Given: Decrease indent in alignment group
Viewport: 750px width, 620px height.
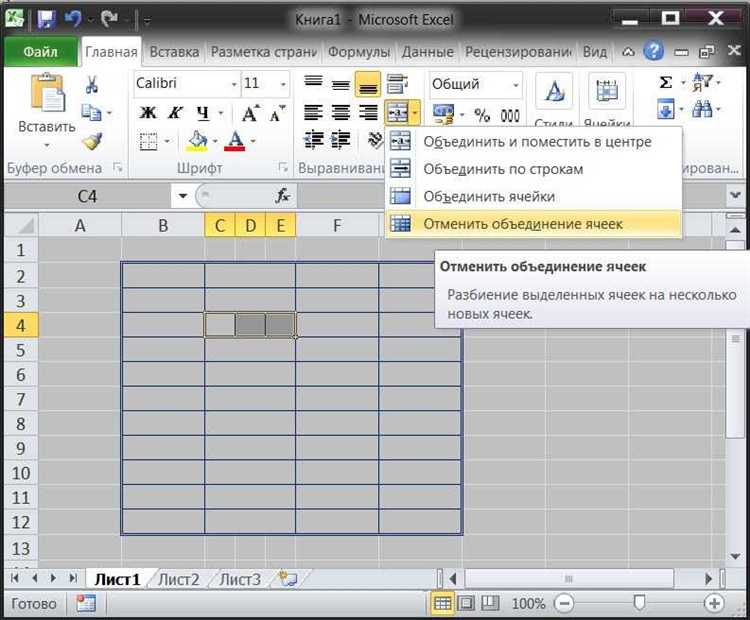Looking at the screenshot, I should [x=314, y=140].
